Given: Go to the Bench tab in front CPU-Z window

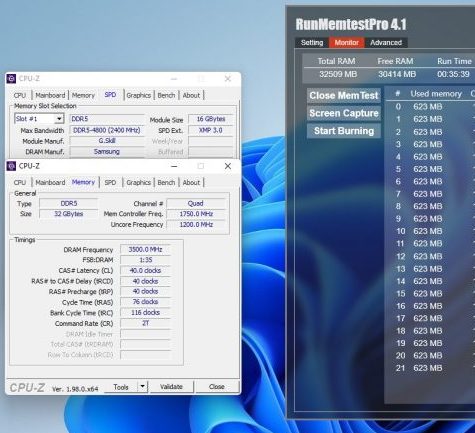Looking at the screenshot, I should [166, 182].
